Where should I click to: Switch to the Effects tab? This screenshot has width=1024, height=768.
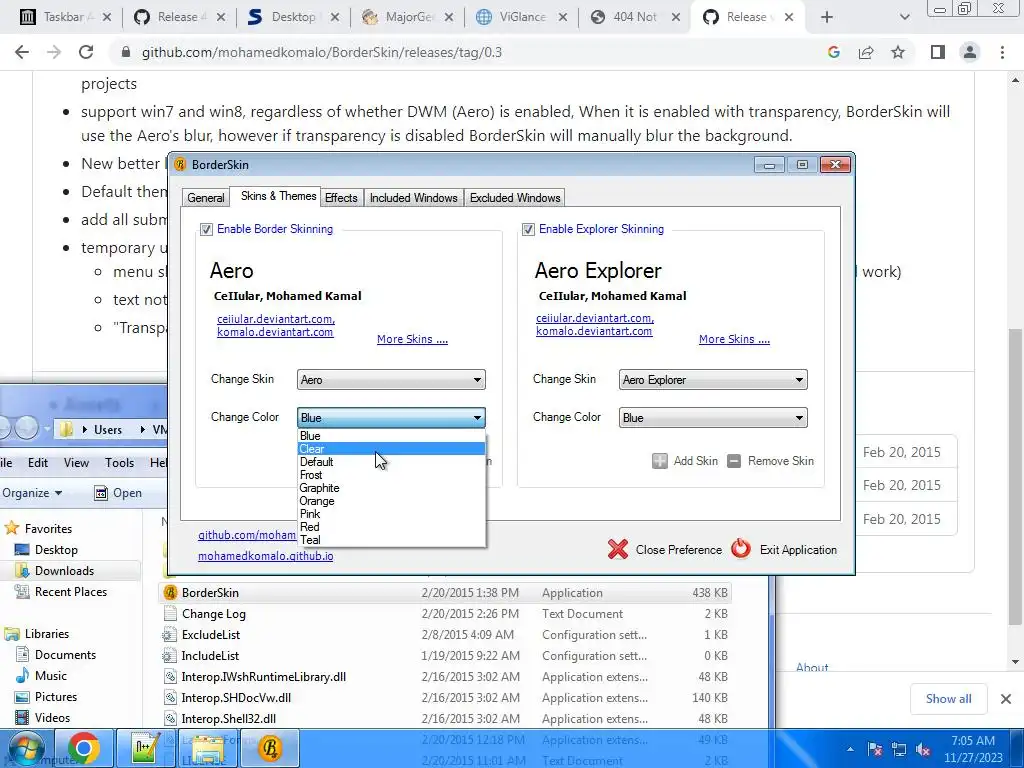coord(341,198)
